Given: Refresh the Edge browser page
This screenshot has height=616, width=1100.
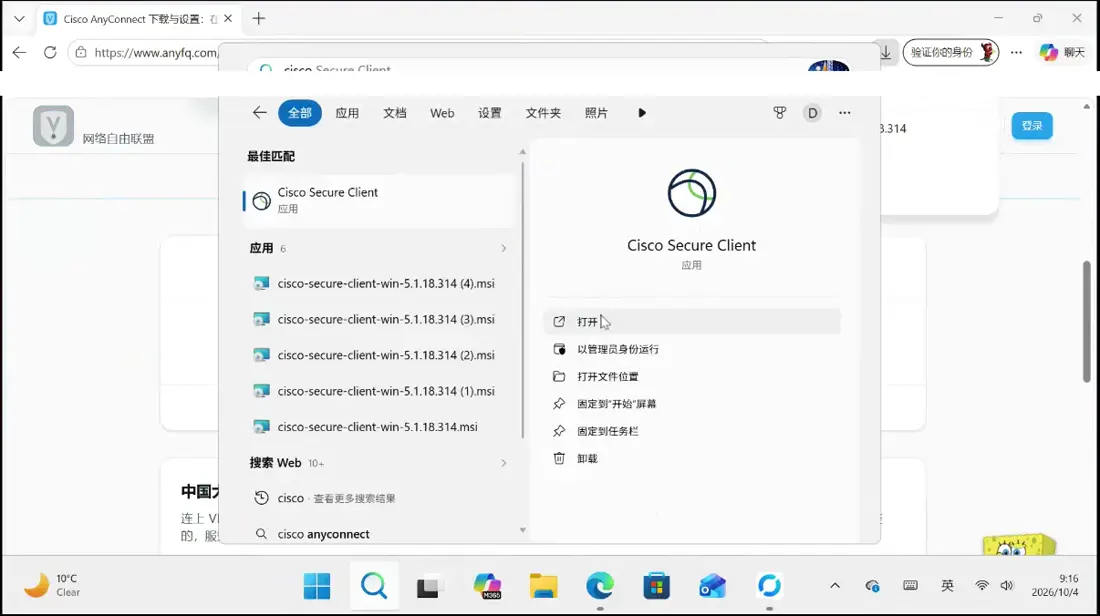Looking at the screenshot, I should pos(50,52).
